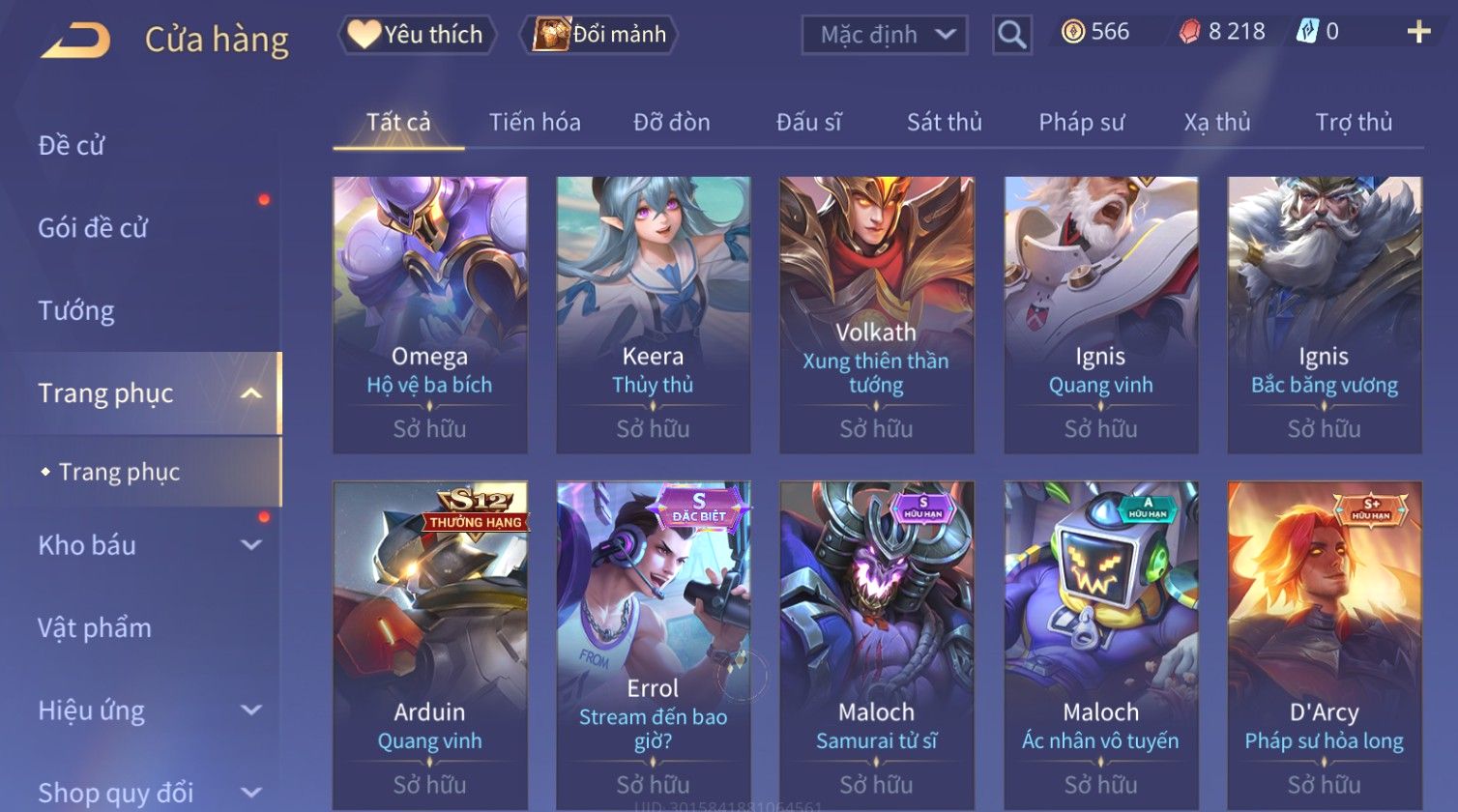The height and width of the screenshot is (812, 1458).
Task: Switch to the Pháp sư tab
Action: point(1081,123)
